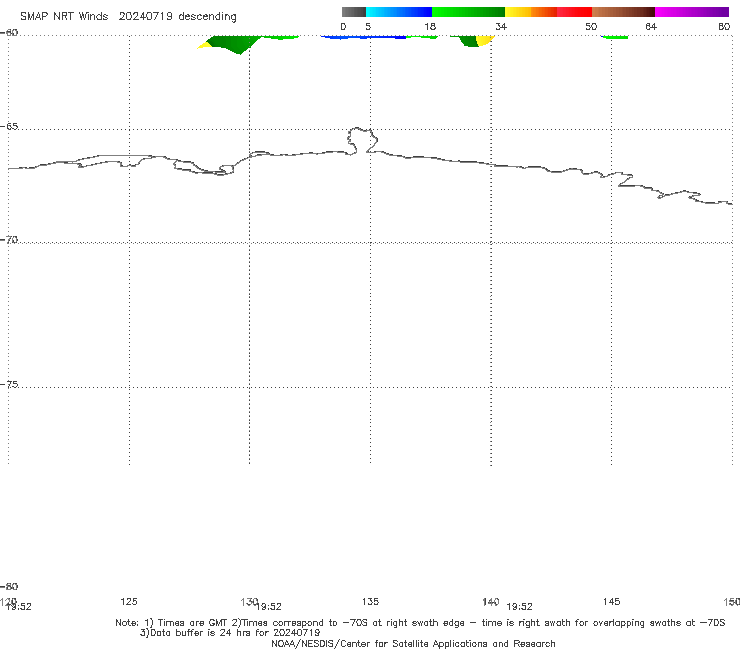The image size is (740, 650).
Task: Click the word 'descending' in the title
Action: coord(208,17)
